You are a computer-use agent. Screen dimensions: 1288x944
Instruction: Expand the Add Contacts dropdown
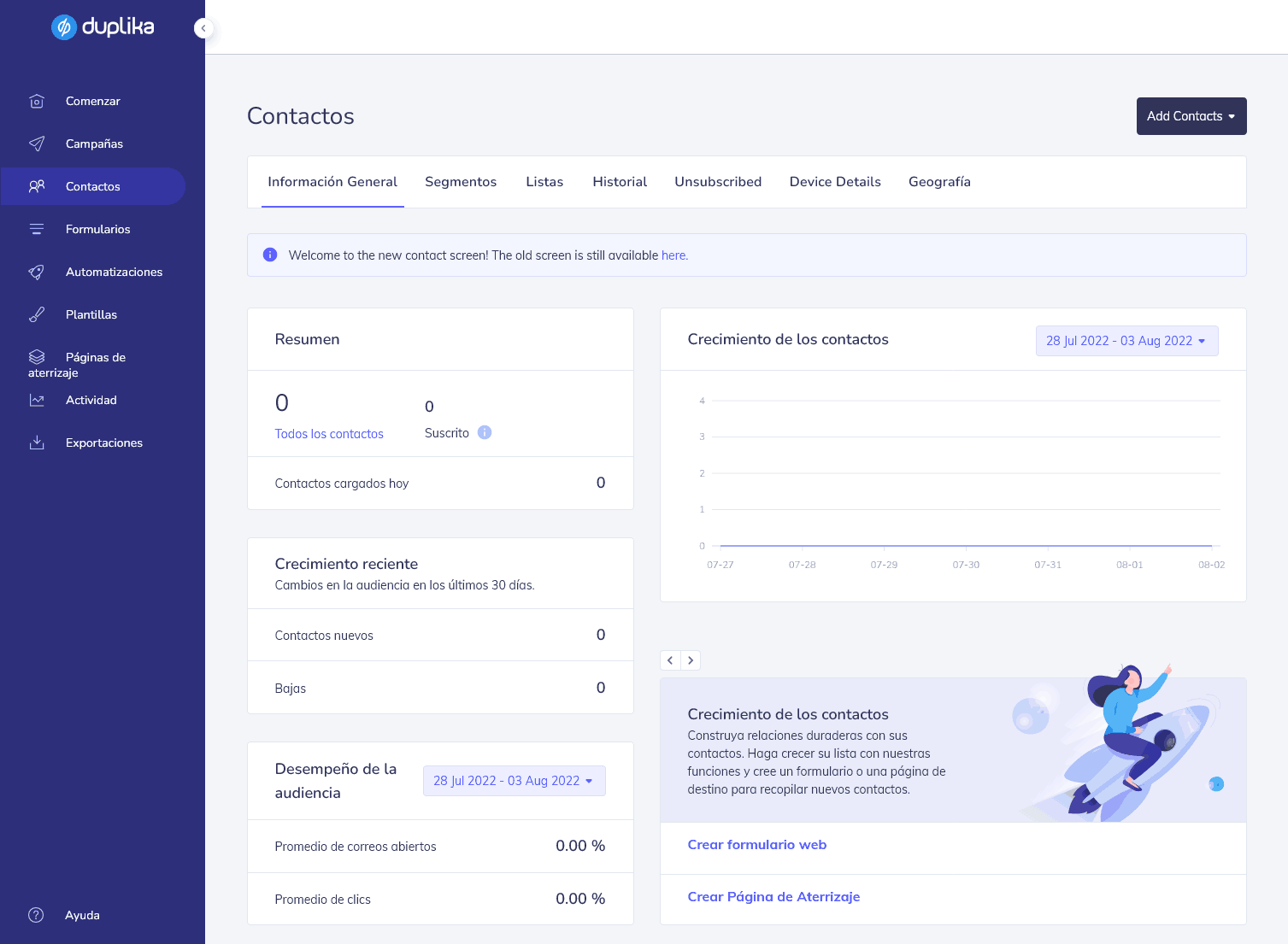click(1191, 116)
